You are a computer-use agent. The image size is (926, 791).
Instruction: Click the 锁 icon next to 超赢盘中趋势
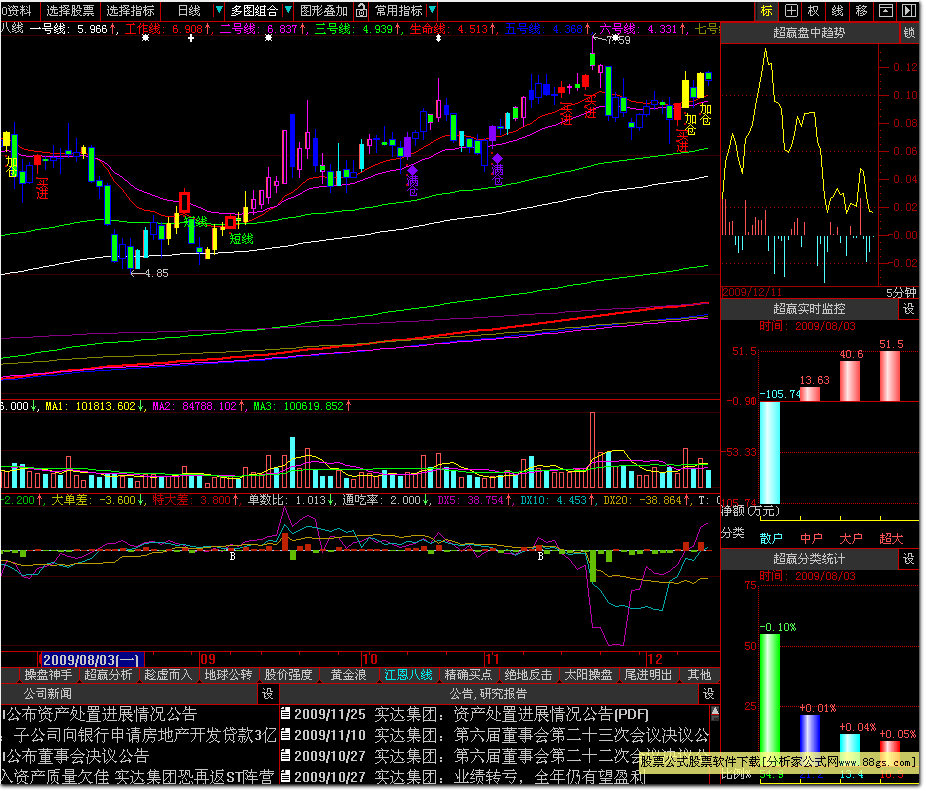909,33
